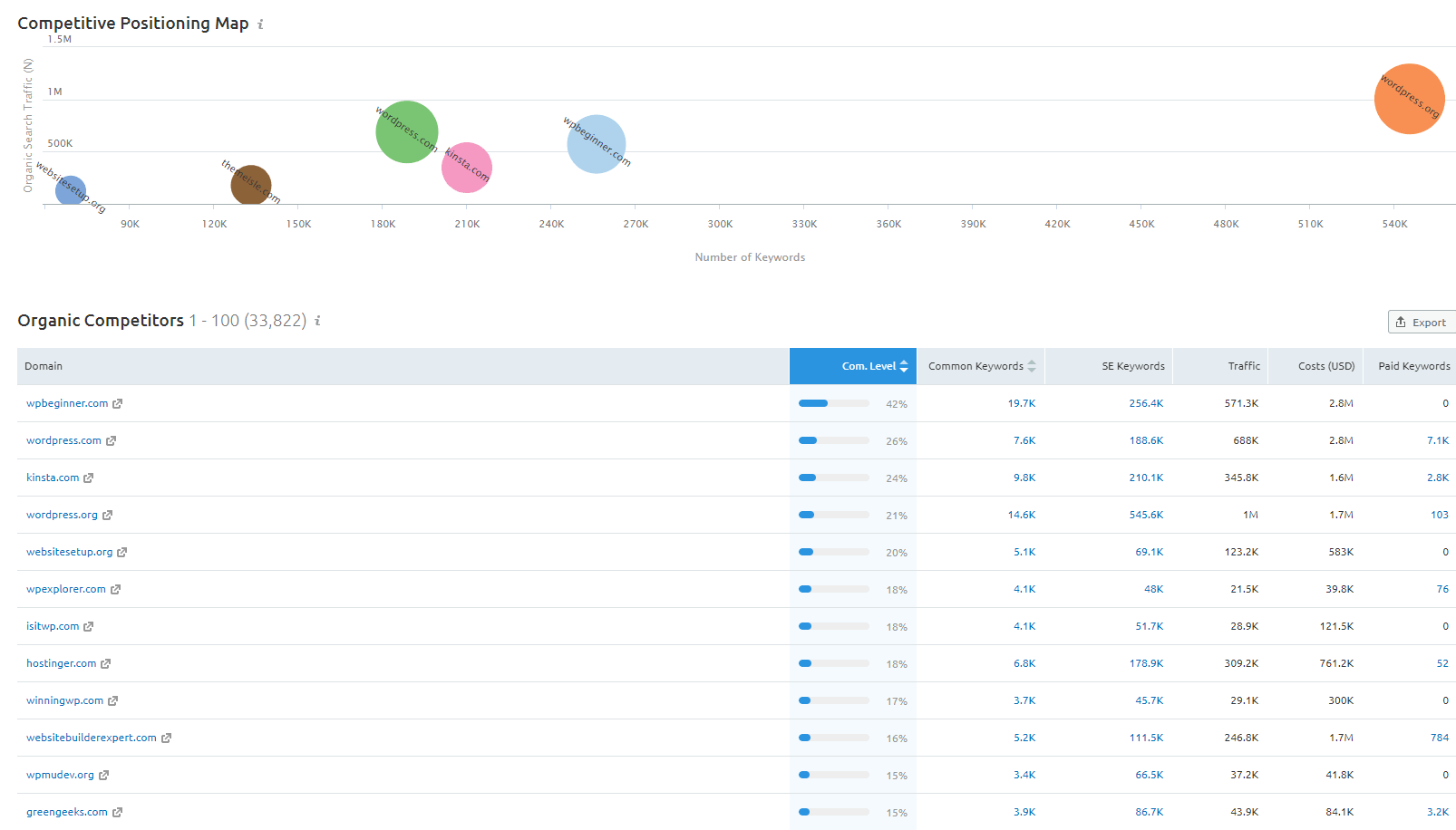
Task: Open the isitwp.com domain link
Action: [53, 626]
